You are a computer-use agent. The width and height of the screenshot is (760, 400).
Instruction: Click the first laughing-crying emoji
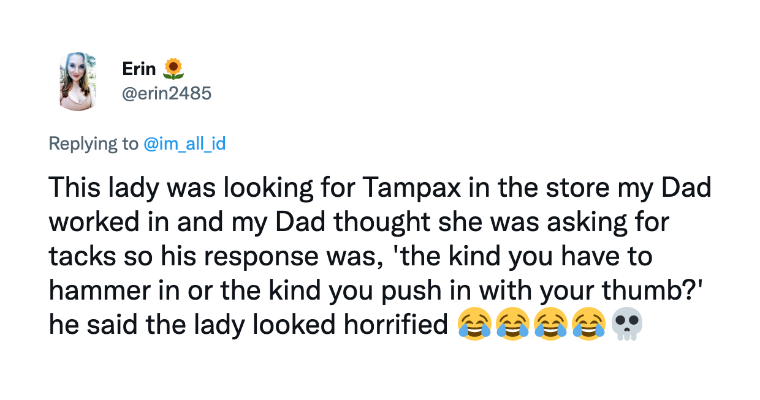pos(475,324)
